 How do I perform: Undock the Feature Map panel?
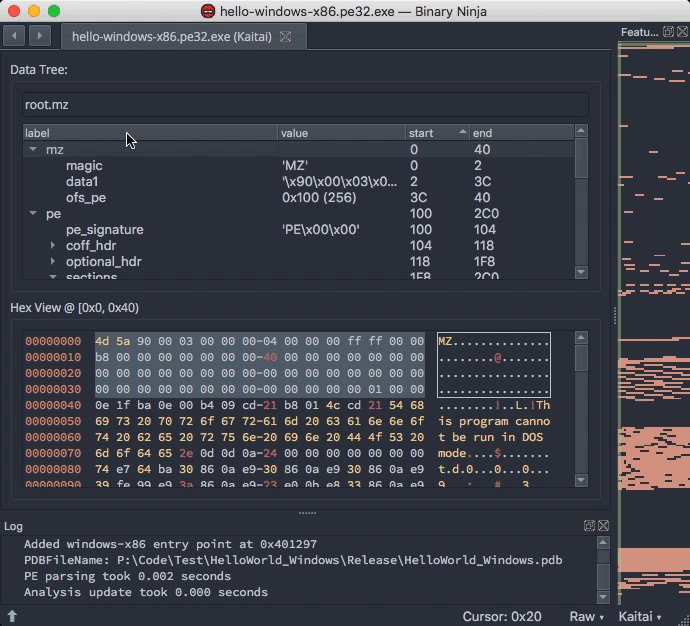click(x=668, y=32)
